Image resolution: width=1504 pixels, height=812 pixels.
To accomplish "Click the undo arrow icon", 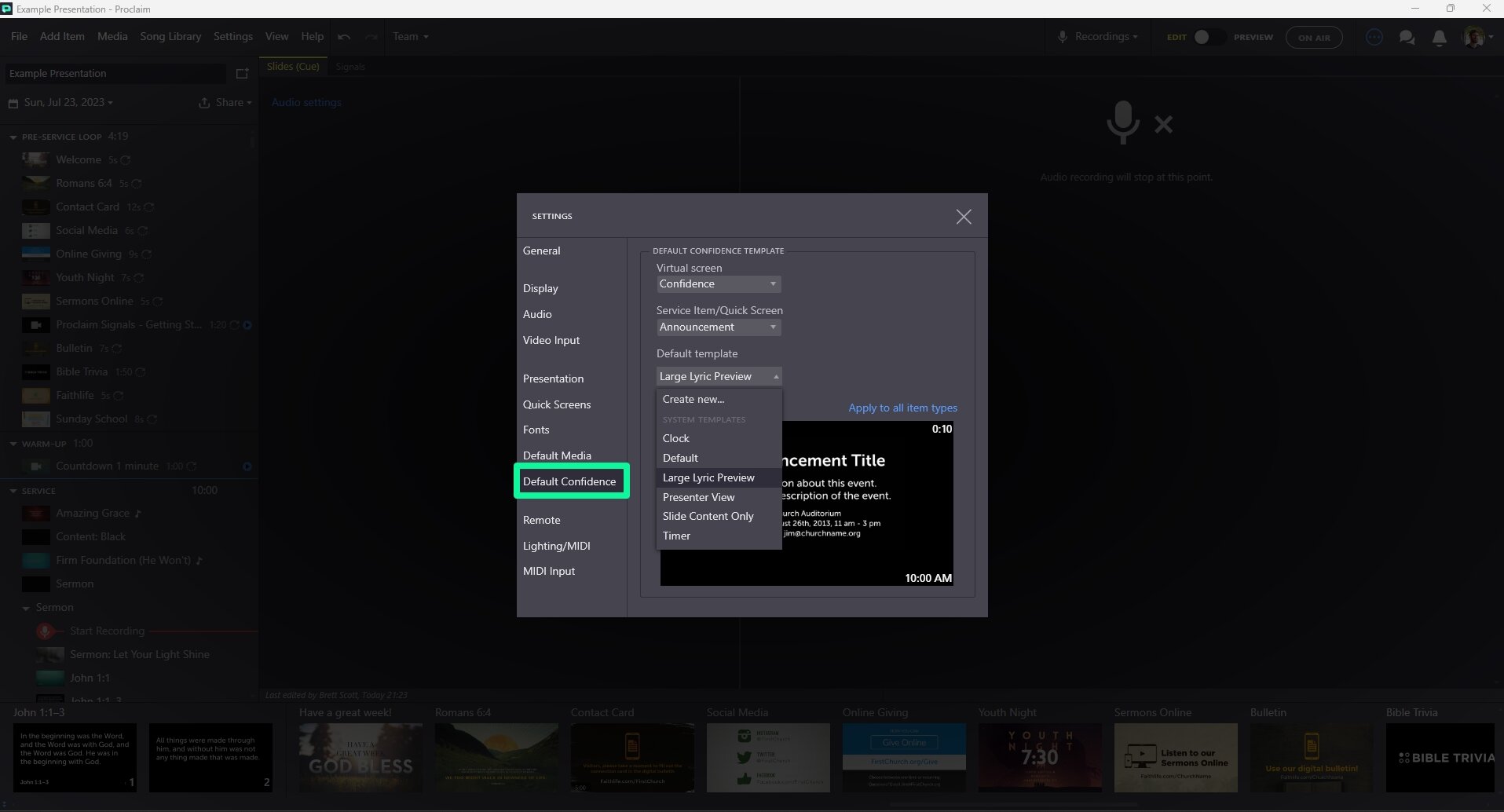I will (344, 37).
